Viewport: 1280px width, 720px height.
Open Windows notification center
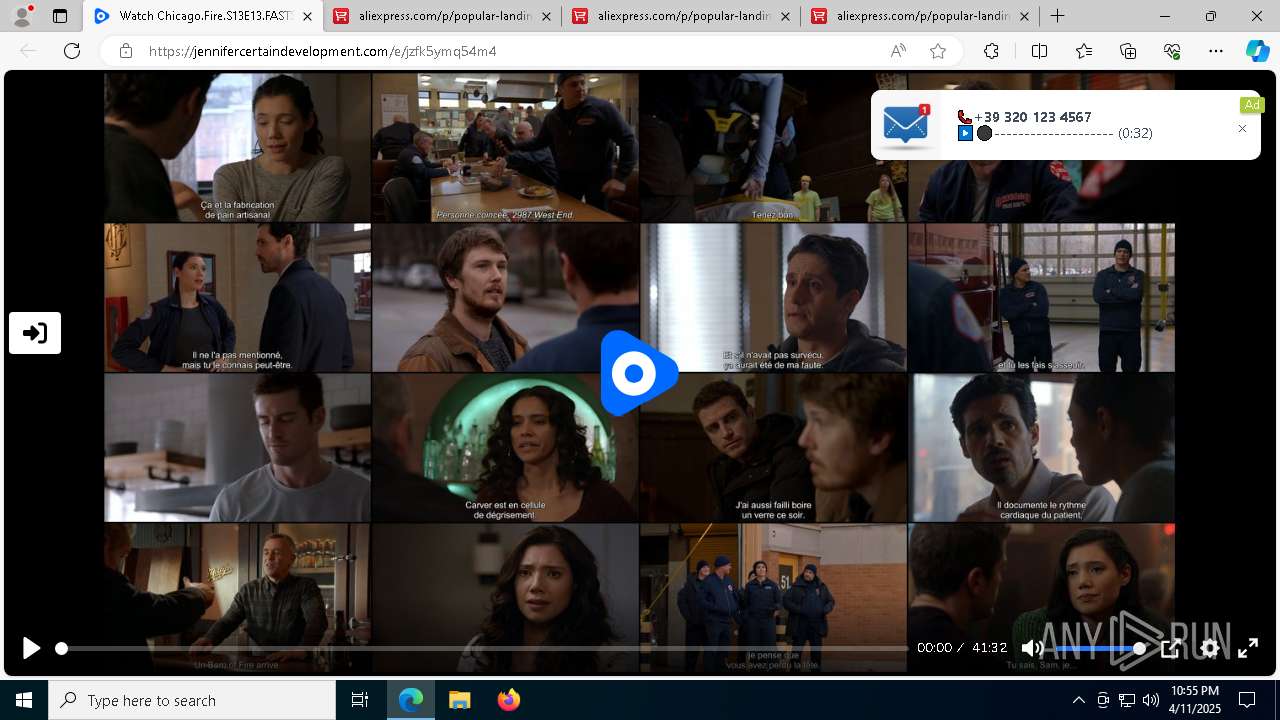pyautogui.click(x=1247, y=700)
